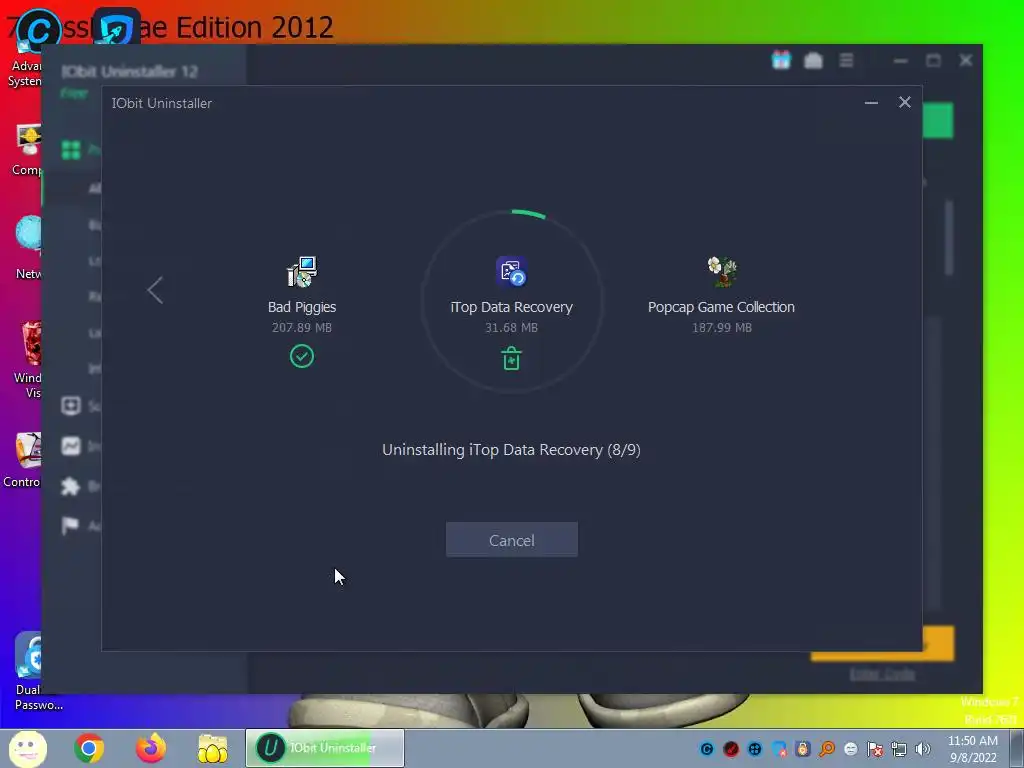Open the hamburger menu in the main window
Viewport: 1024px width, 768px height.
pos(846,61)
